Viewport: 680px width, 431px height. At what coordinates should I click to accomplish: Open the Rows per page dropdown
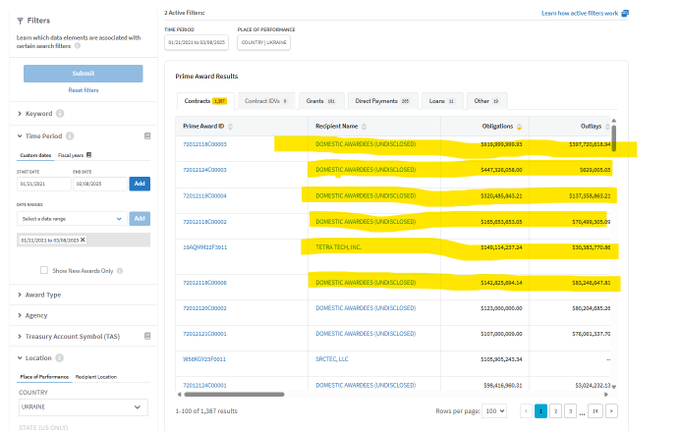click(495, 410)
